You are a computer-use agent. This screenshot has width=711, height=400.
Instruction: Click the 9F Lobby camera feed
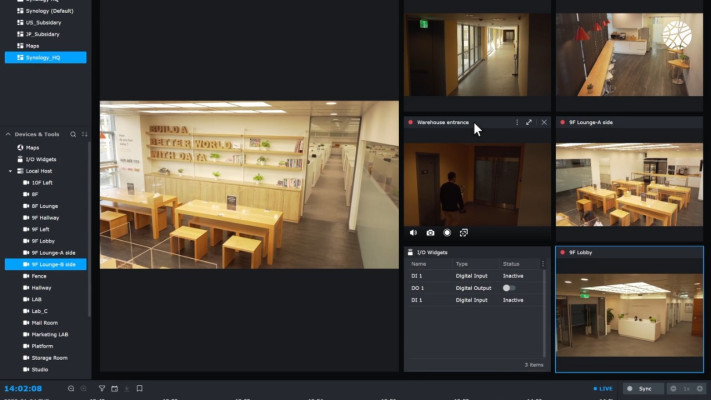[629, 315]
